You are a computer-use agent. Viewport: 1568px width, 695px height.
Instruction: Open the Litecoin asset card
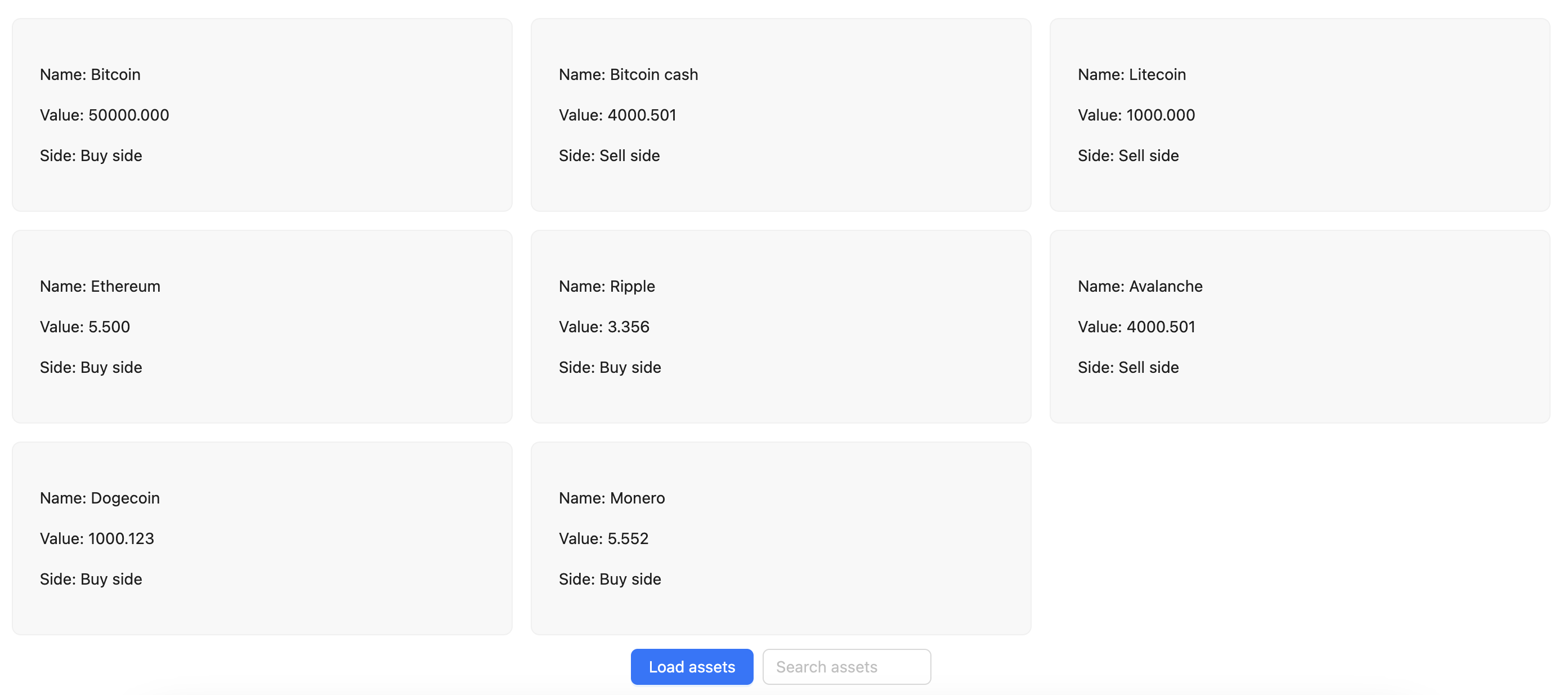1299,114
